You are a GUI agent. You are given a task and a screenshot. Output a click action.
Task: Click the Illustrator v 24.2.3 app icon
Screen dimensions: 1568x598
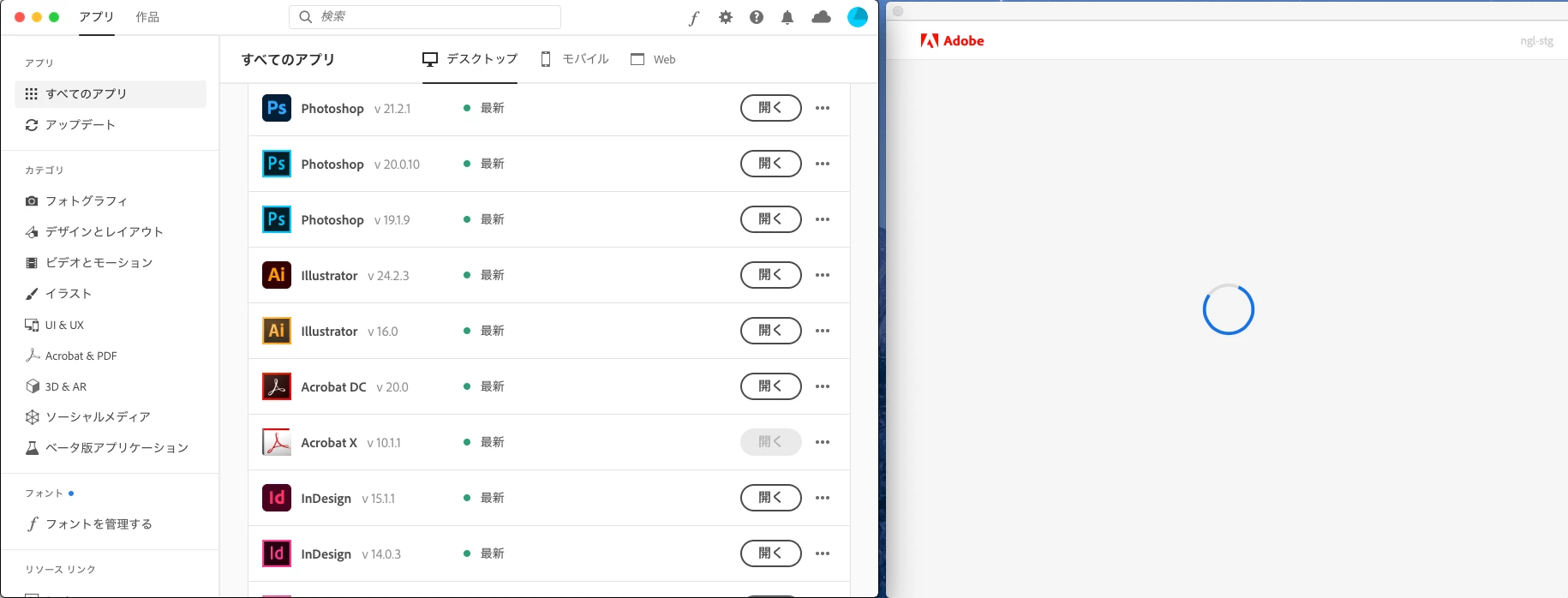277,275
